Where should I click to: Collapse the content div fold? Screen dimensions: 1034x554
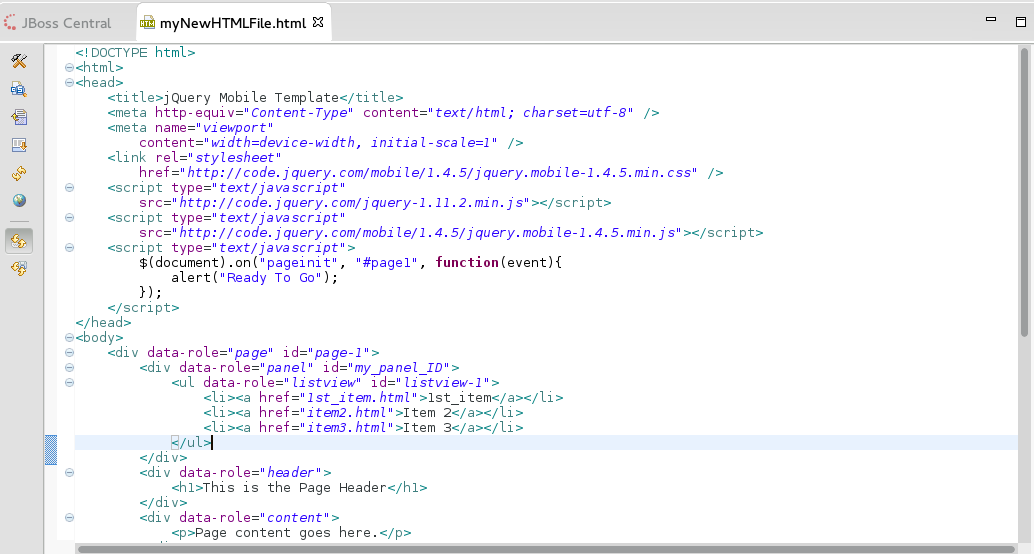(x=69, y=517)
